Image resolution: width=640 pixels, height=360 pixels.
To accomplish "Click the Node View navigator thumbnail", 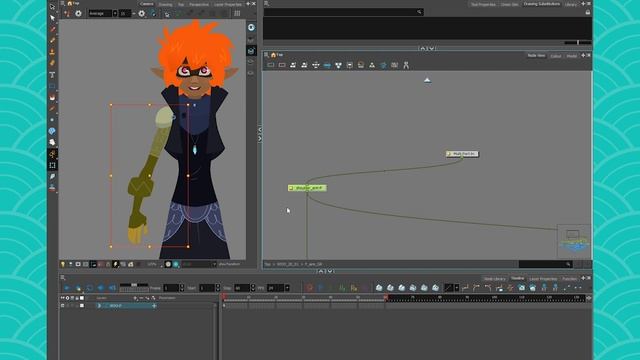I will [574, 241].
